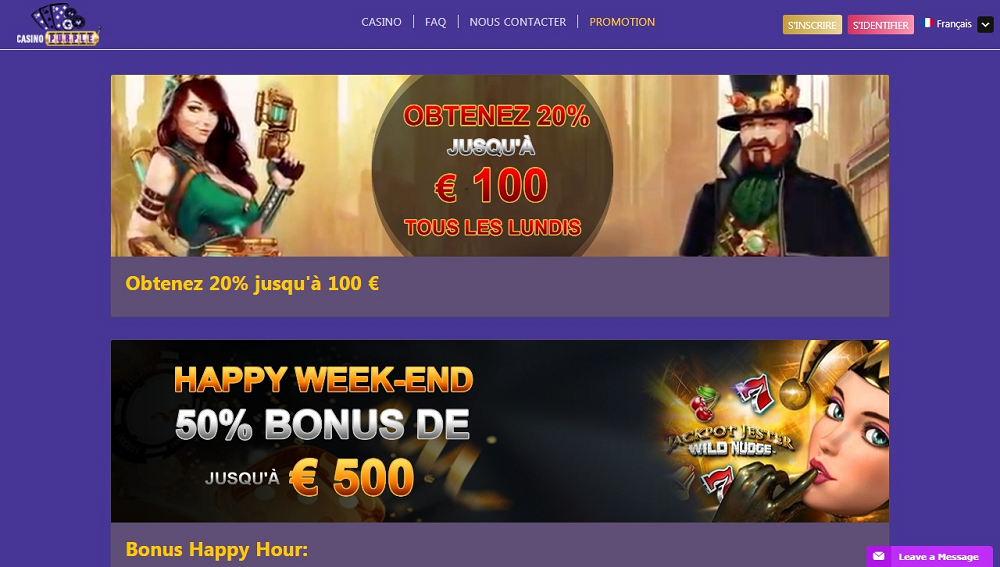1000x567 pixels.
Task: Open the 20% Monday bonus banner
Action: pyautogui.click(x=500, y=166)
